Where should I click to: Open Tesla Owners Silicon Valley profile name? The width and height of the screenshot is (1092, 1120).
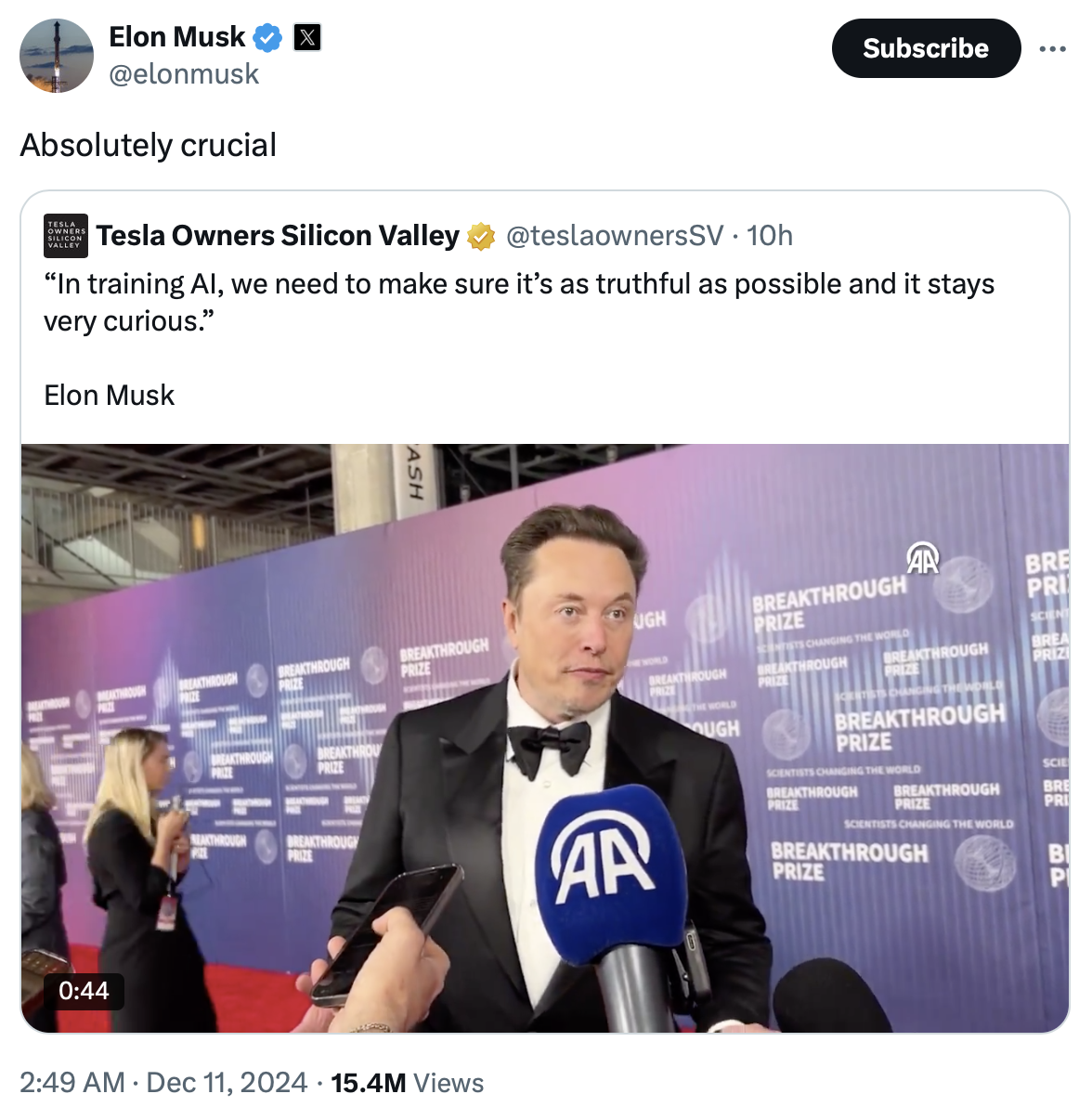click(278, 236)
